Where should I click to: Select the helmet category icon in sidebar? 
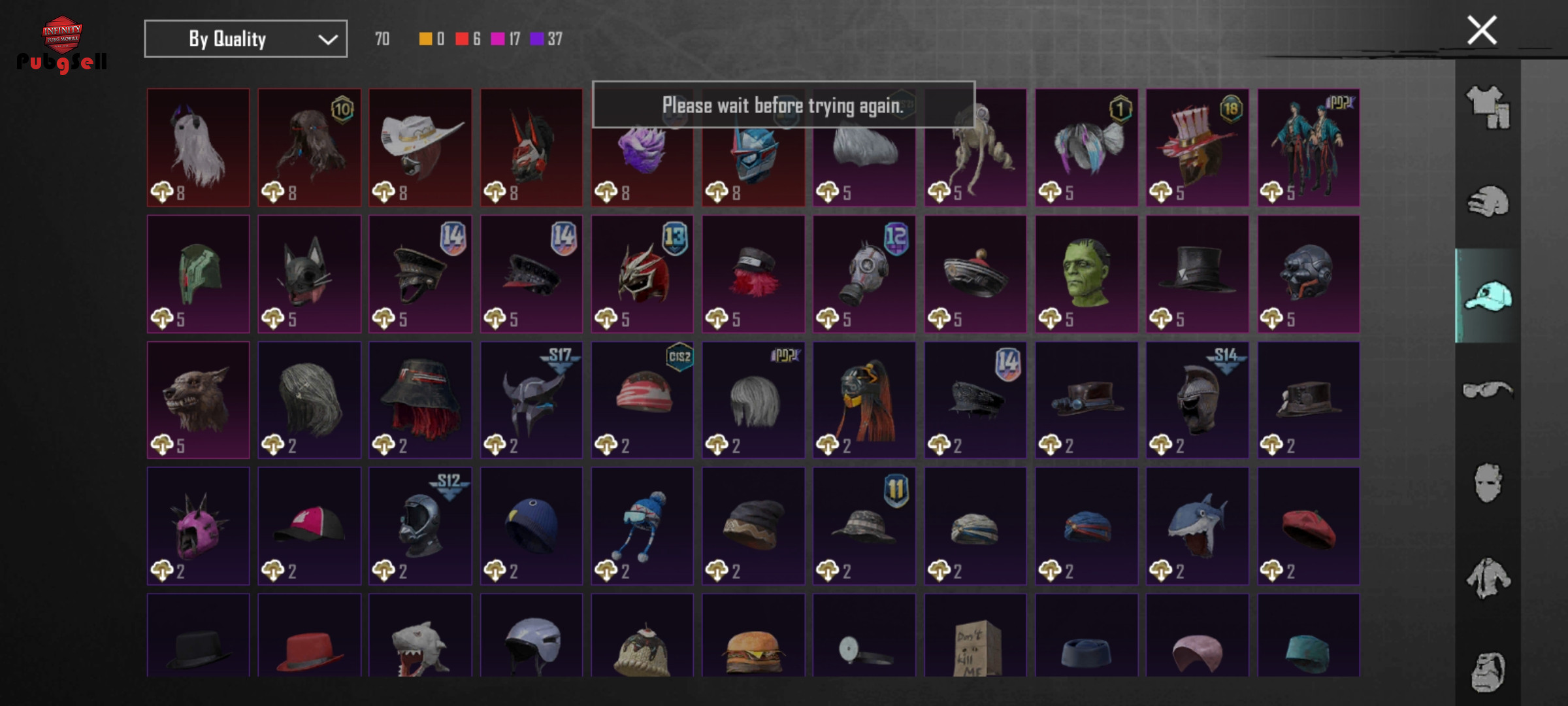tap(1488, 201)
